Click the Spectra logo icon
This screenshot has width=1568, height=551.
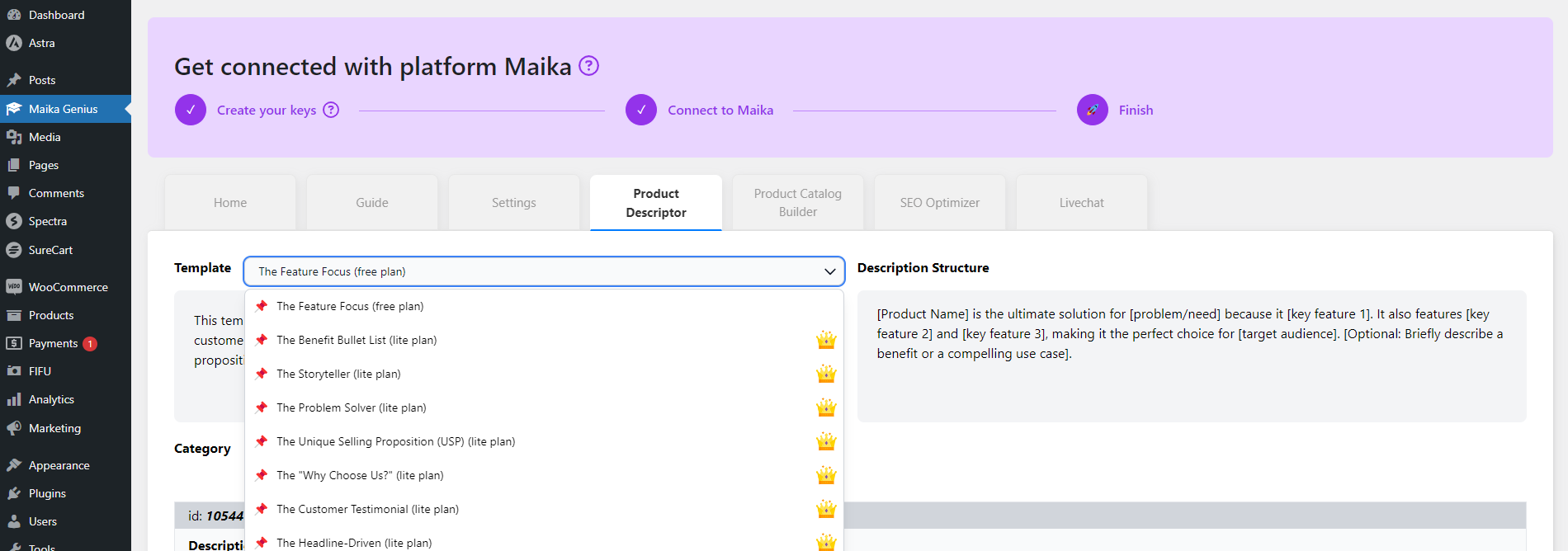(x=14, y=221)
